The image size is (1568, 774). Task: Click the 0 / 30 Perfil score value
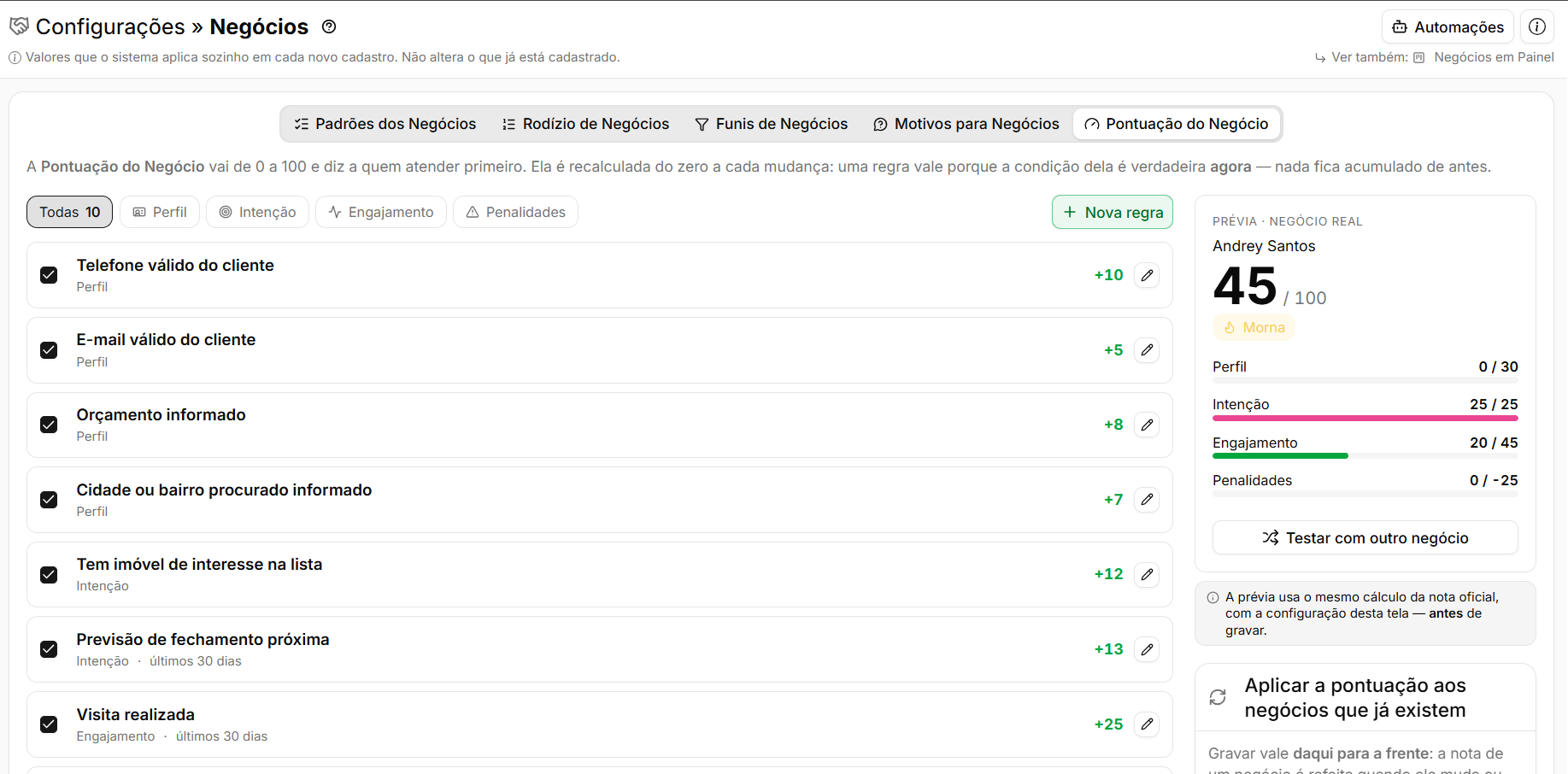(1498, 366)
